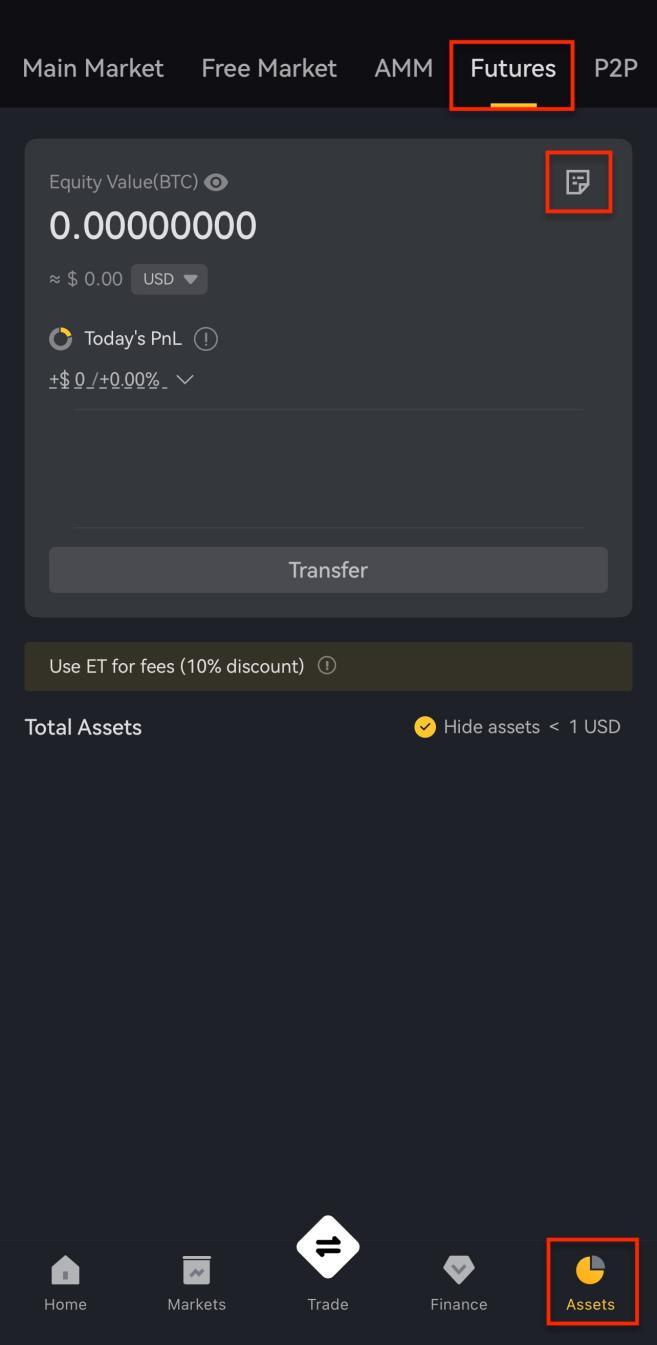Open the Today's PnL donut chart icon
657x1345 pixels.
coord(61,339)
